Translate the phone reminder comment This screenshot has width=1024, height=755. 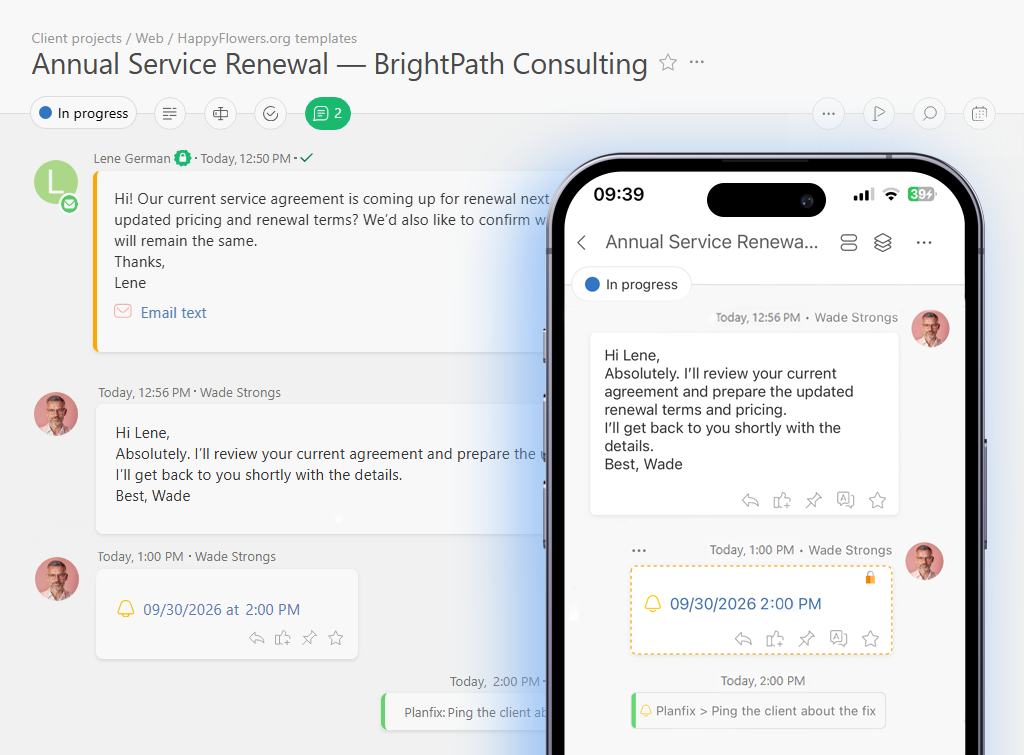coord(839,638)
